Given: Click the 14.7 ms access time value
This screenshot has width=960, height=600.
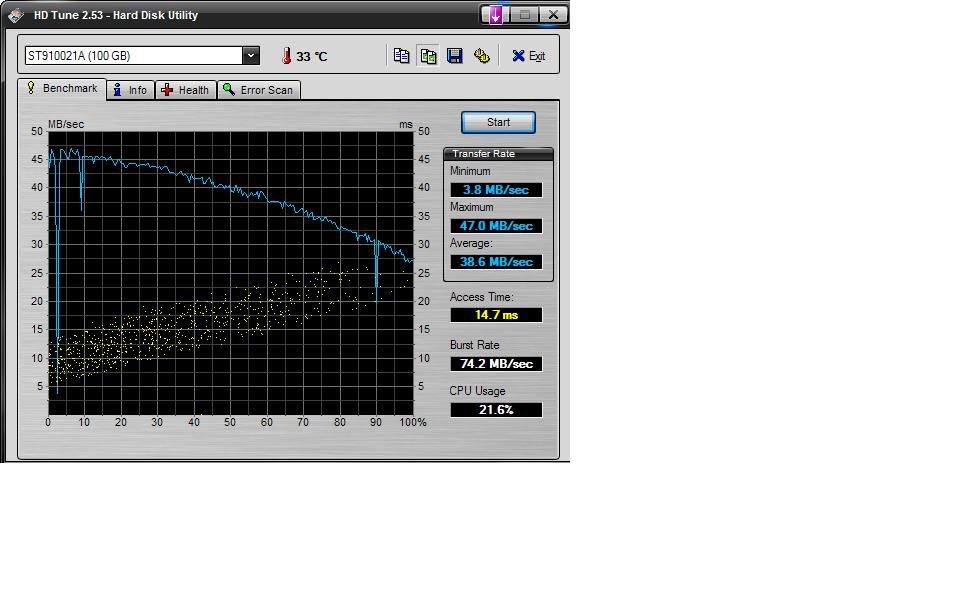Looking at the screenshot, I should (496, 315).
